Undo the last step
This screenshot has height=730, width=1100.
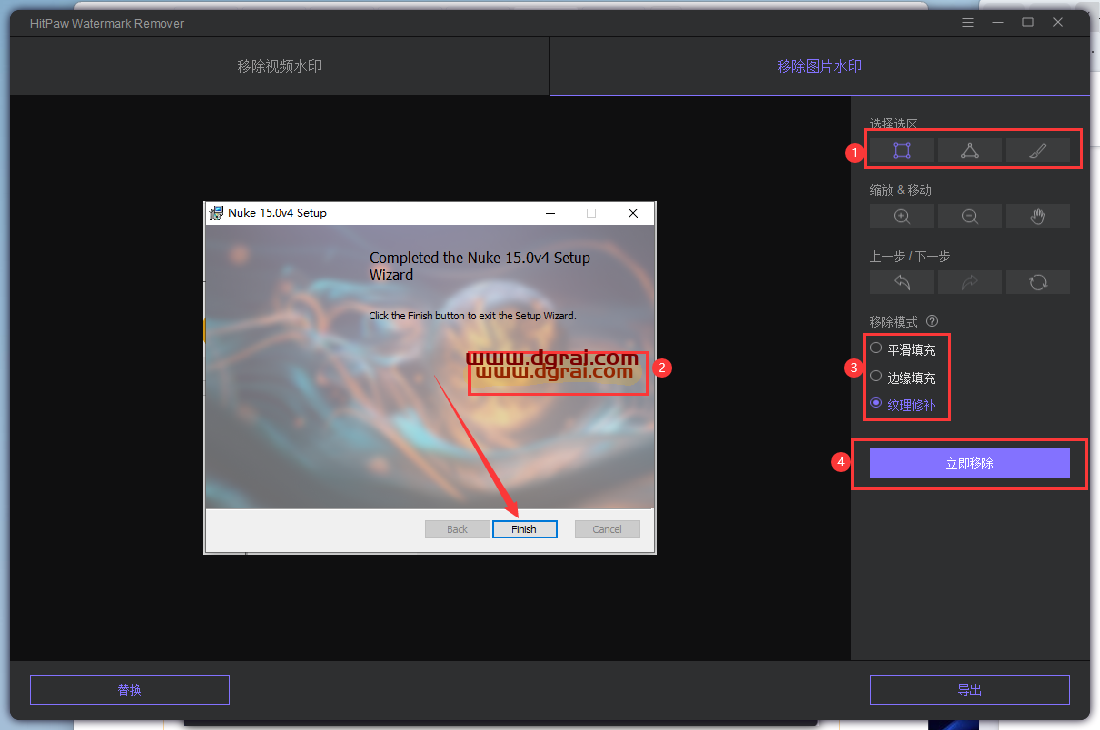(x=901, y=282)
